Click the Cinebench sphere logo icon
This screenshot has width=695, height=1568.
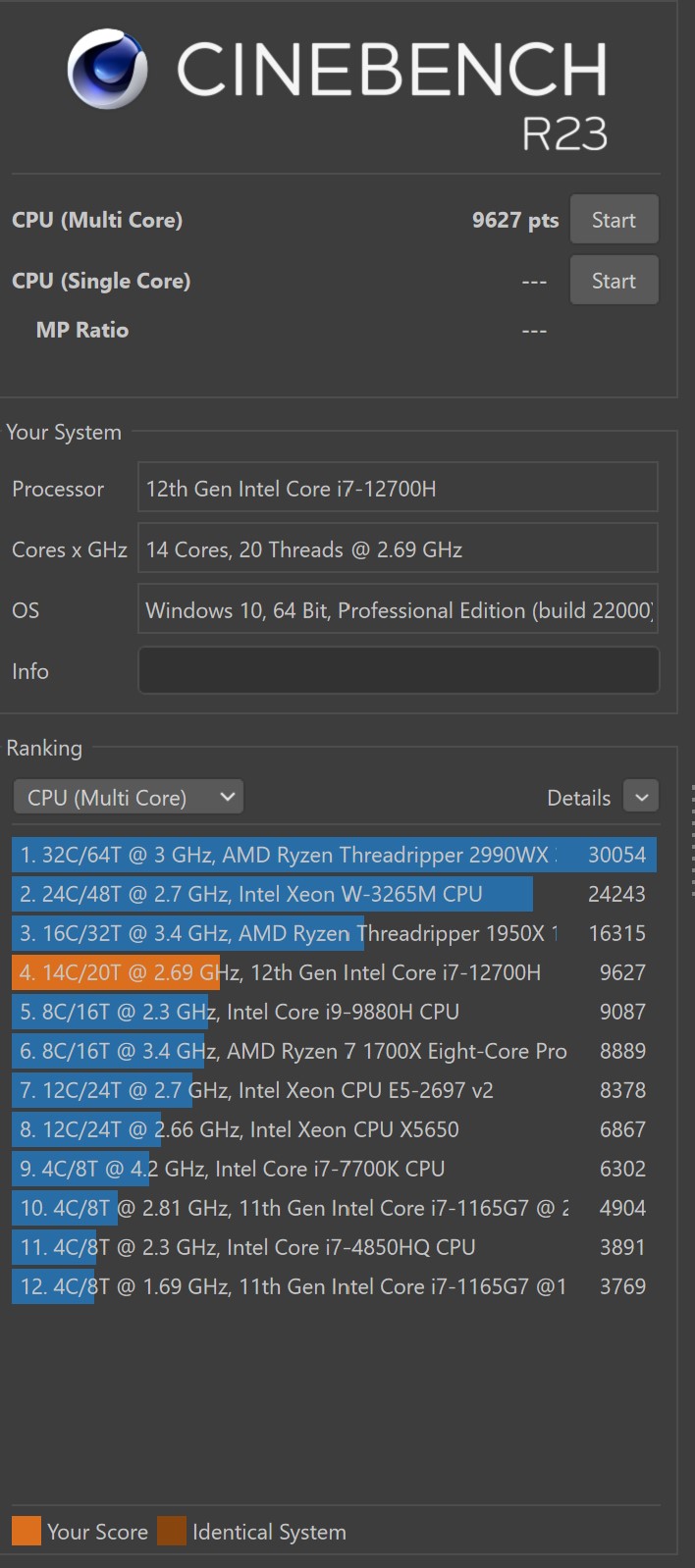(x=107, y=69)
